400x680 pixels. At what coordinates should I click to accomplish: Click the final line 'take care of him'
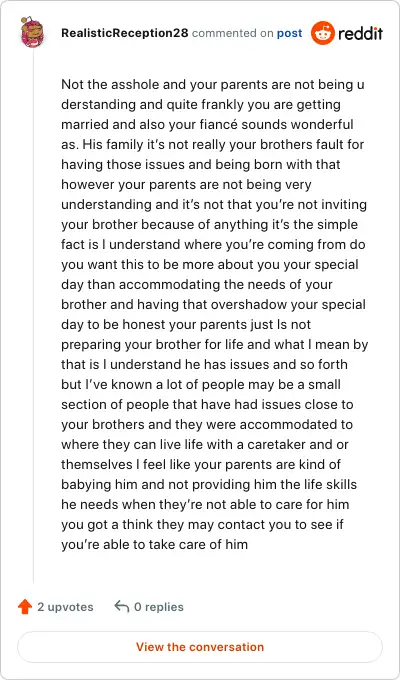198,544
